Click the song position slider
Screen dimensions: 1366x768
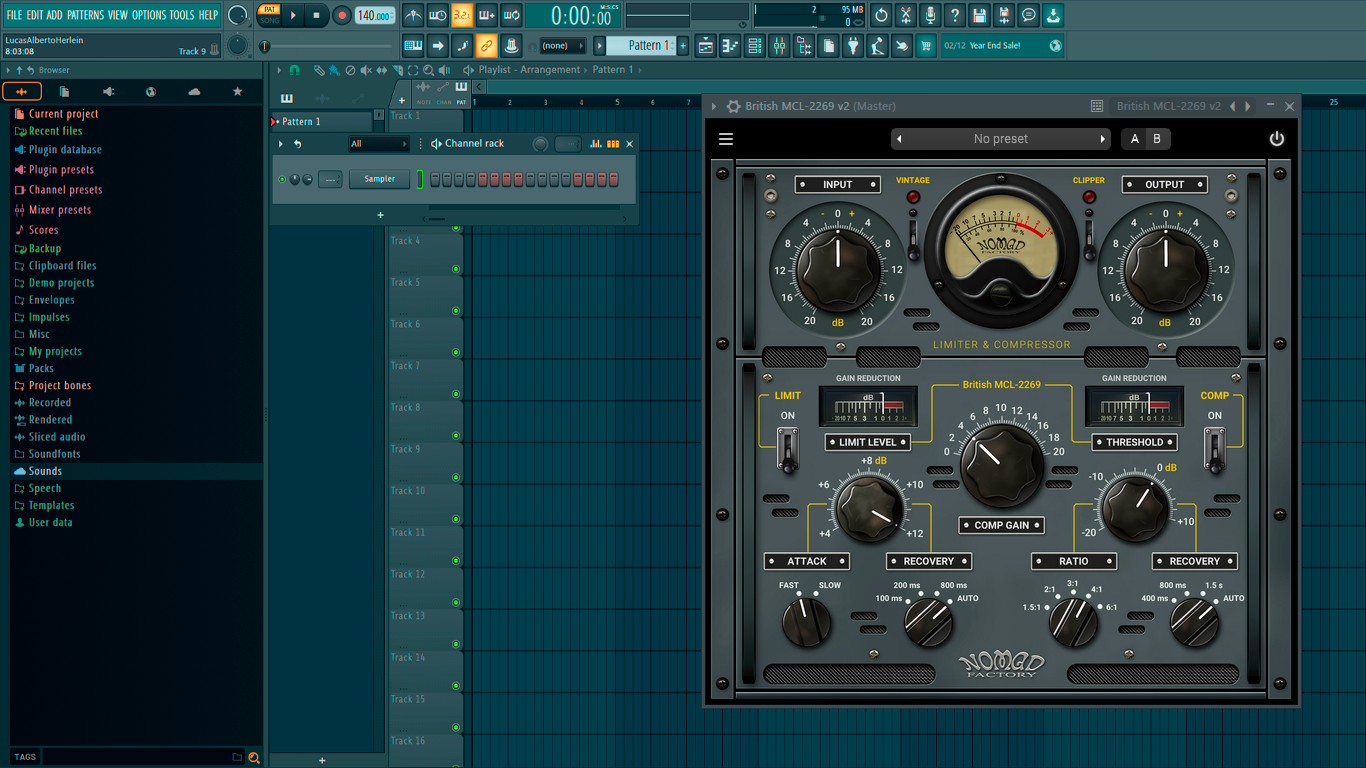pyautogui.click(x=328, y=46)
